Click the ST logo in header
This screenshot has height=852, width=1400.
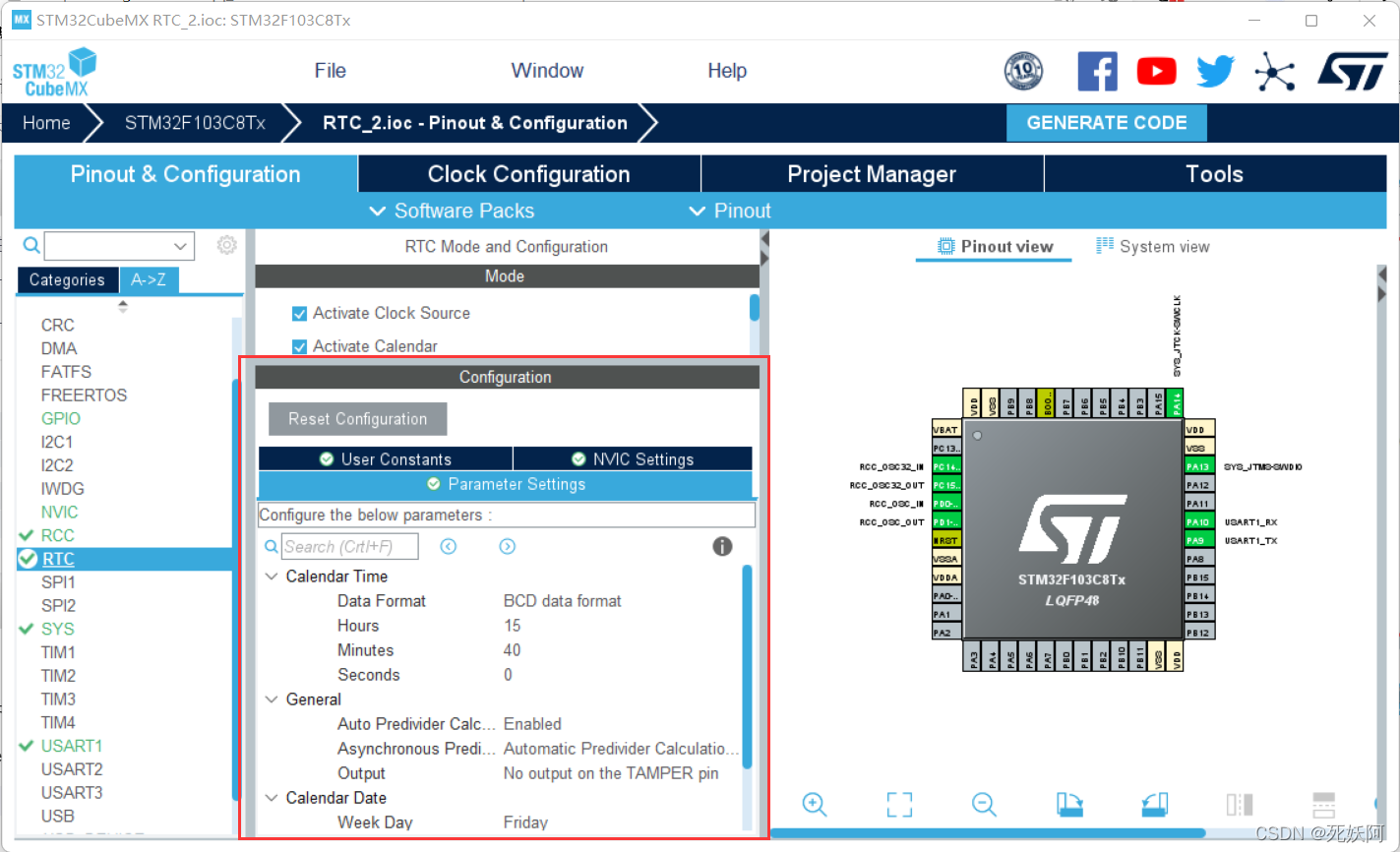[1353, 72]
